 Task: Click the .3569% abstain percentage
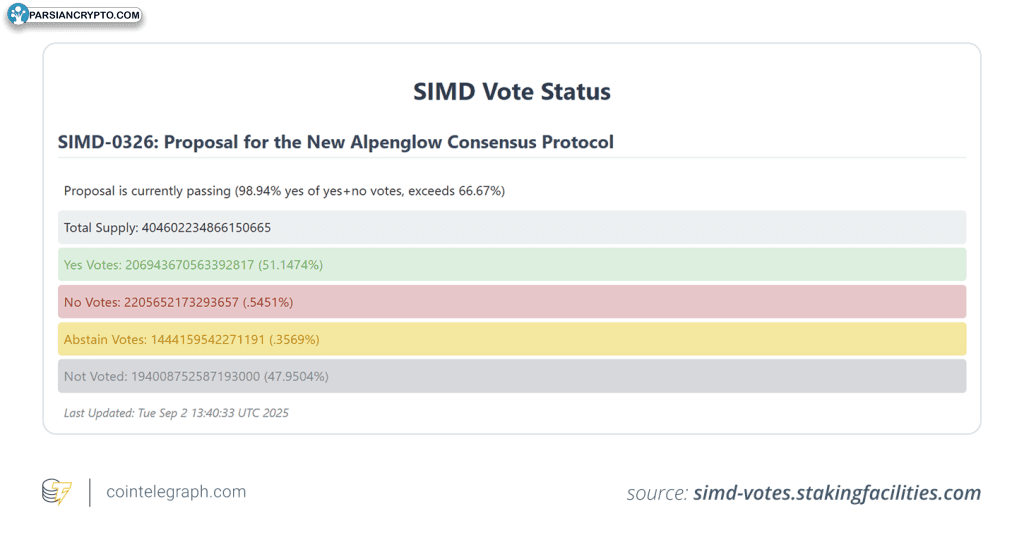[x=294, y=339]
